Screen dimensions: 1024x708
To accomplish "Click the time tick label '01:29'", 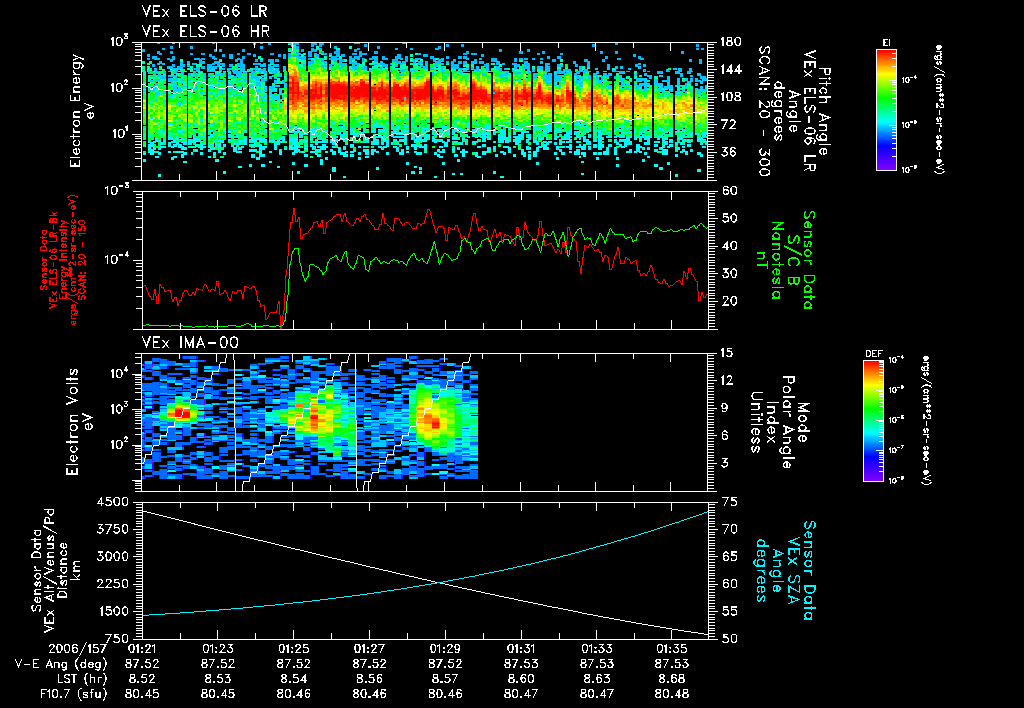I will coord(445,649).
